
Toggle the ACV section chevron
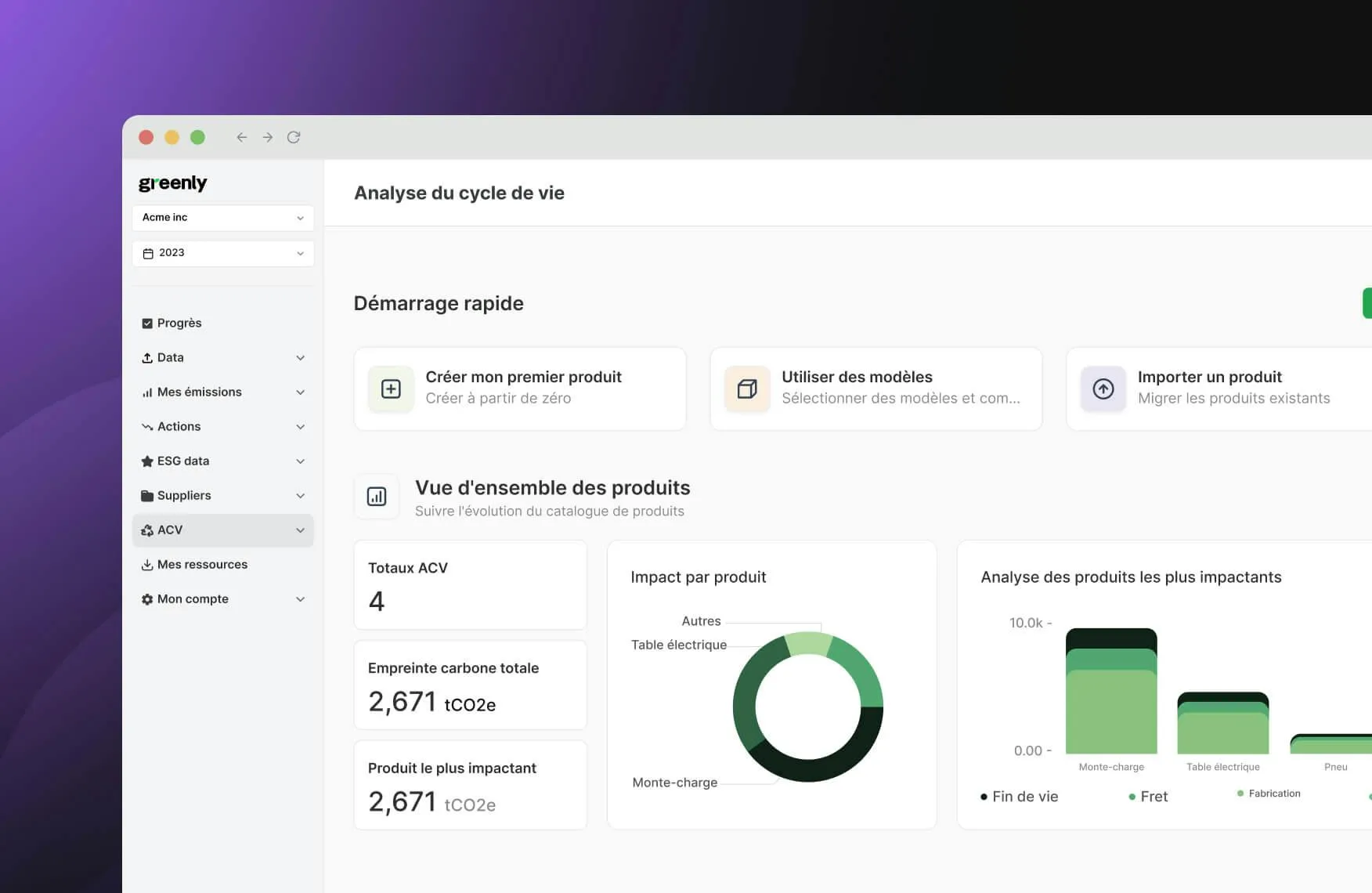pyautogui.click(x=300, y=530)
